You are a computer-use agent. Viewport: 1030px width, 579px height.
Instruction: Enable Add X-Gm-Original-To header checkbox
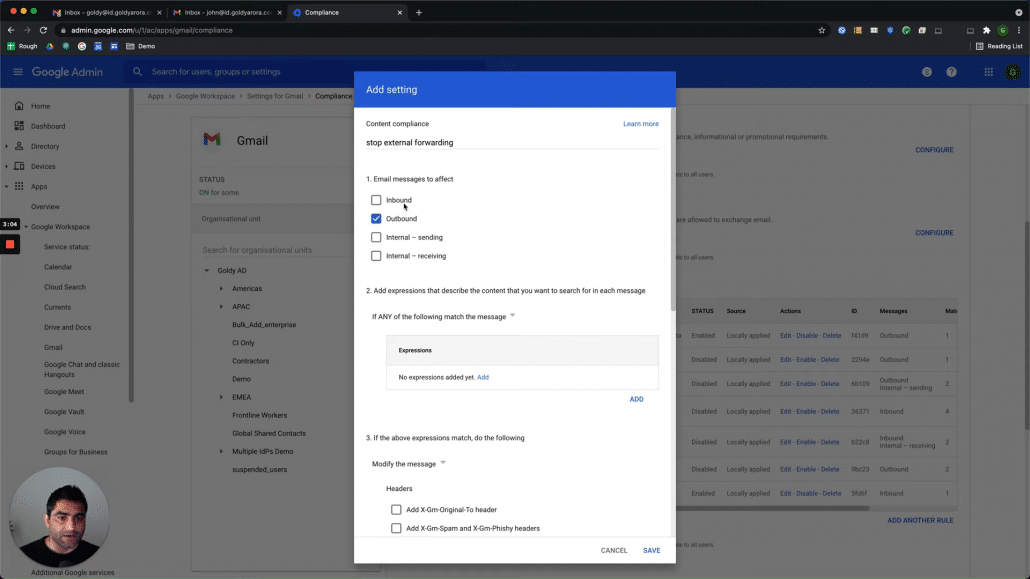coord(396,509)
